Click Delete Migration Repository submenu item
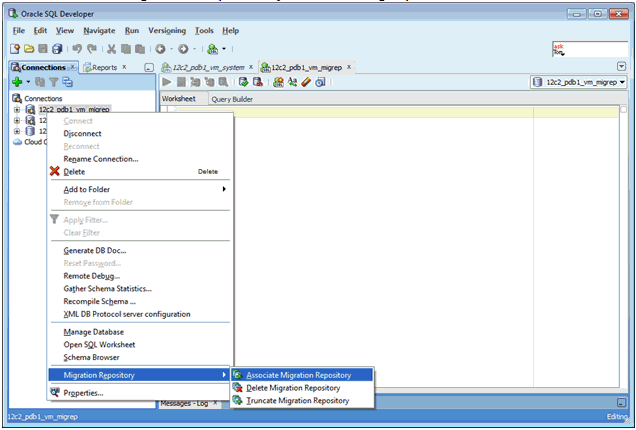 pos(302,388)
